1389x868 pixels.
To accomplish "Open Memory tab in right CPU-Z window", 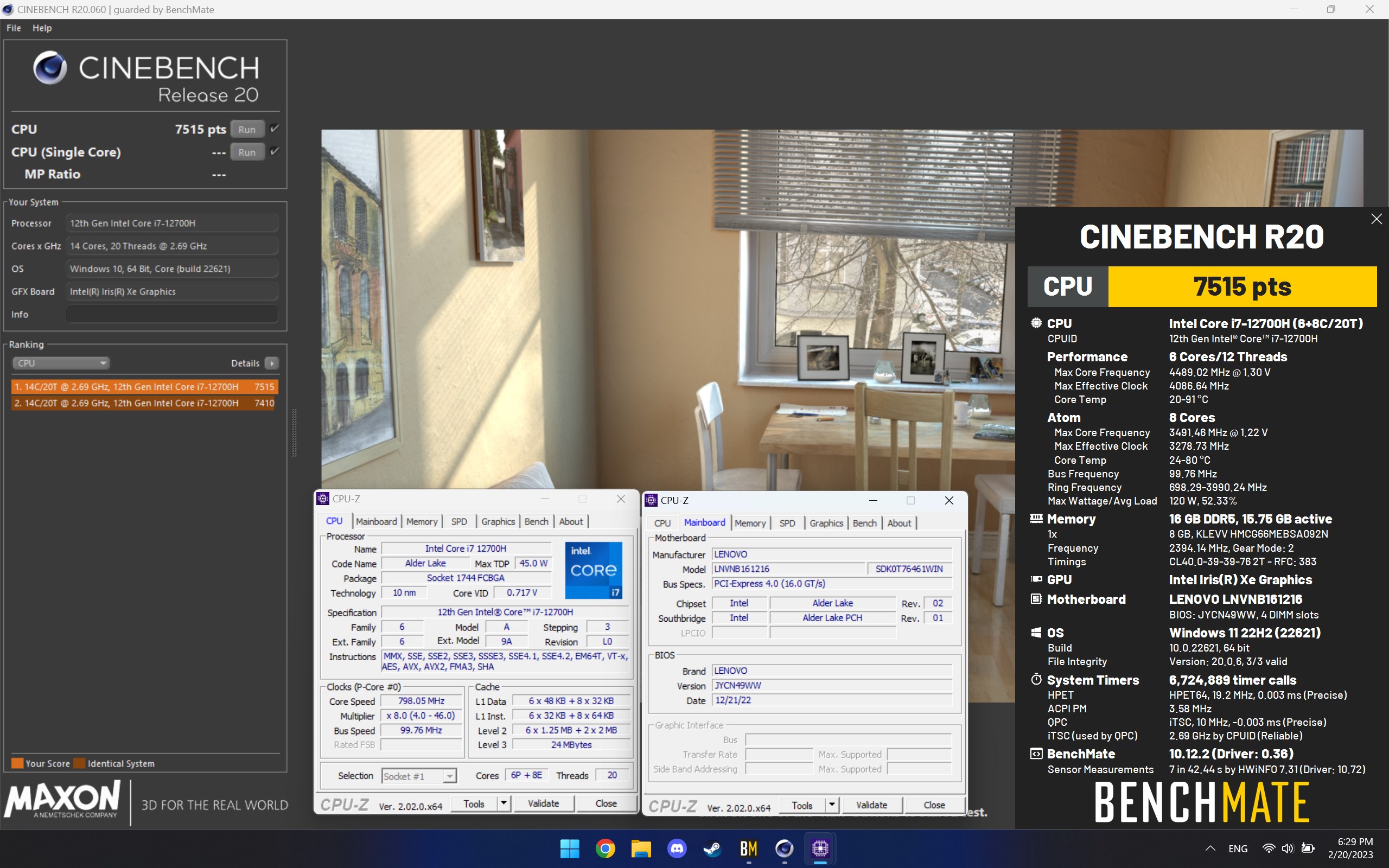I will click(750, 523).
